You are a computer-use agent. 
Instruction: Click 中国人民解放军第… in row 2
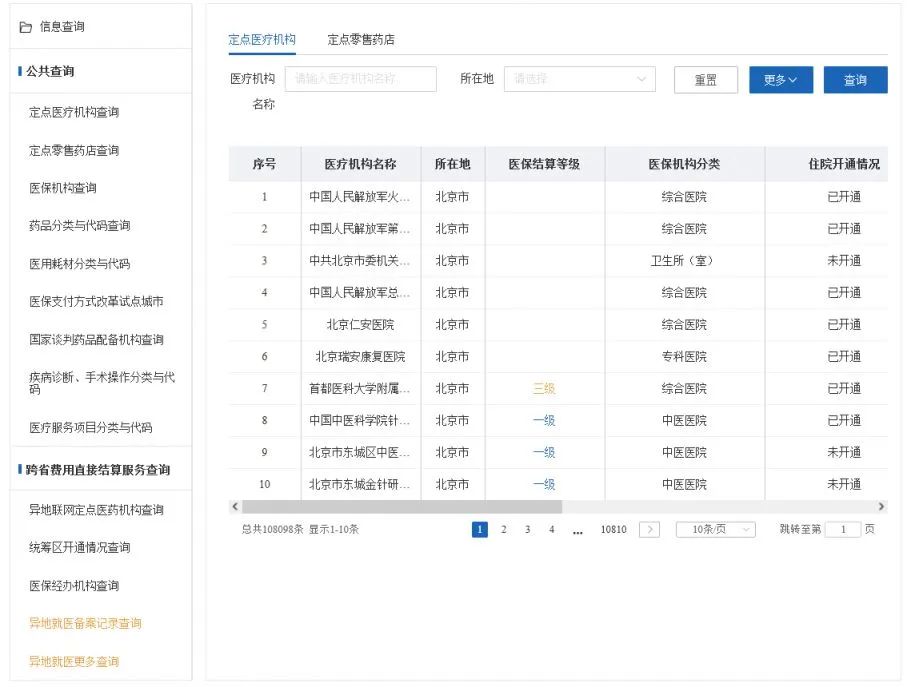pyautogui.click(x=360, y=229)
